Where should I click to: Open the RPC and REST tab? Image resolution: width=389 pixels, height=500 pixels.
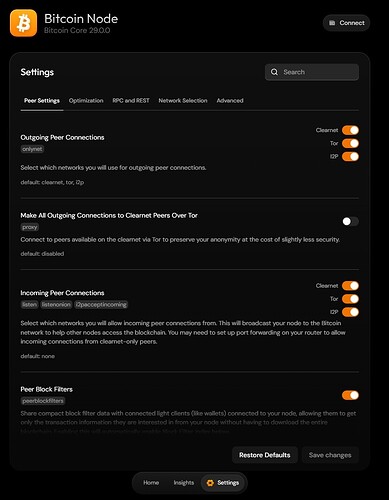point(131,101)
